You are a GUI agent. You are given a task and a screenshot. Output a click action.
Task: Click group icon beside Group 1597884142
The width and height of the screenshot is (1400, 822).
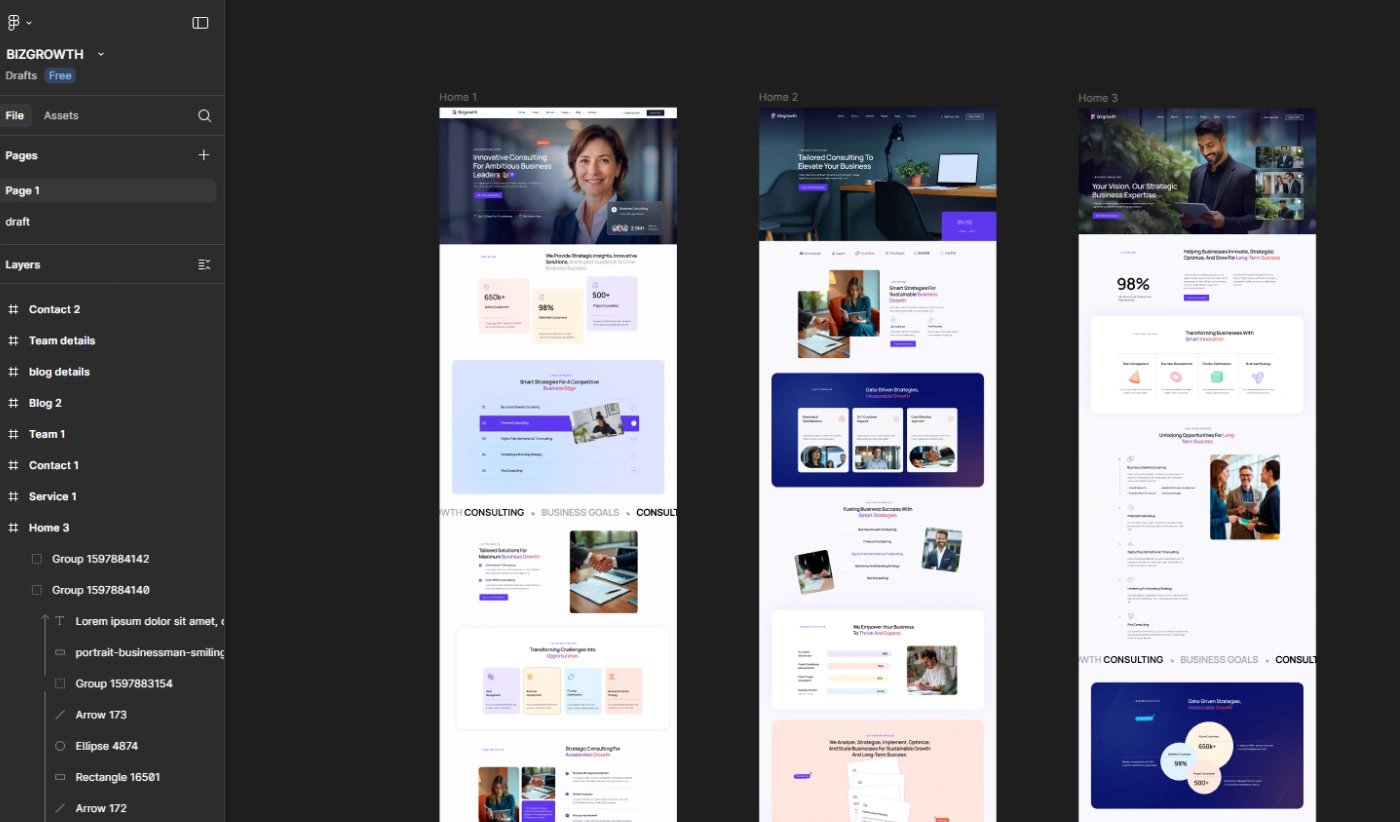[x=37, y=559]
